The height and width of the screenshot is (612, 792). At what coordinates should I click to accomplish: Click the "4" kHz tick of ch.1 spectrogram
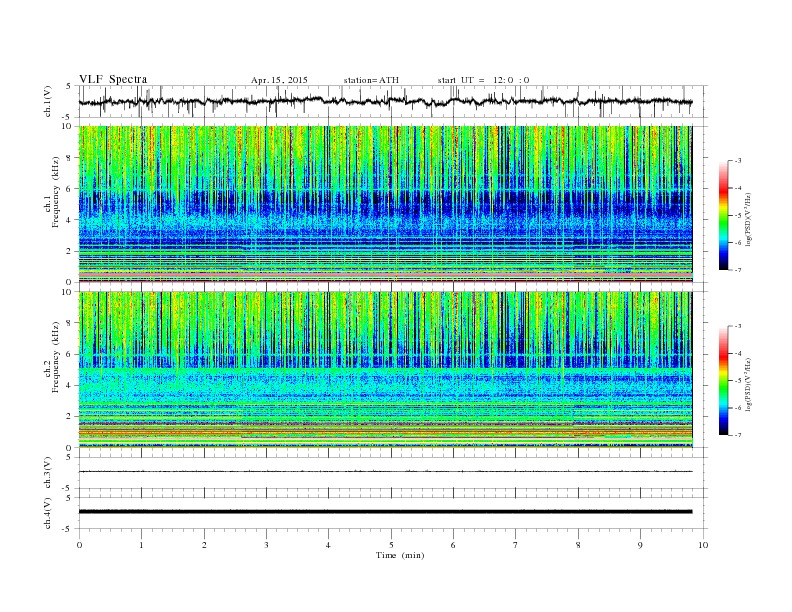point(70,220)
